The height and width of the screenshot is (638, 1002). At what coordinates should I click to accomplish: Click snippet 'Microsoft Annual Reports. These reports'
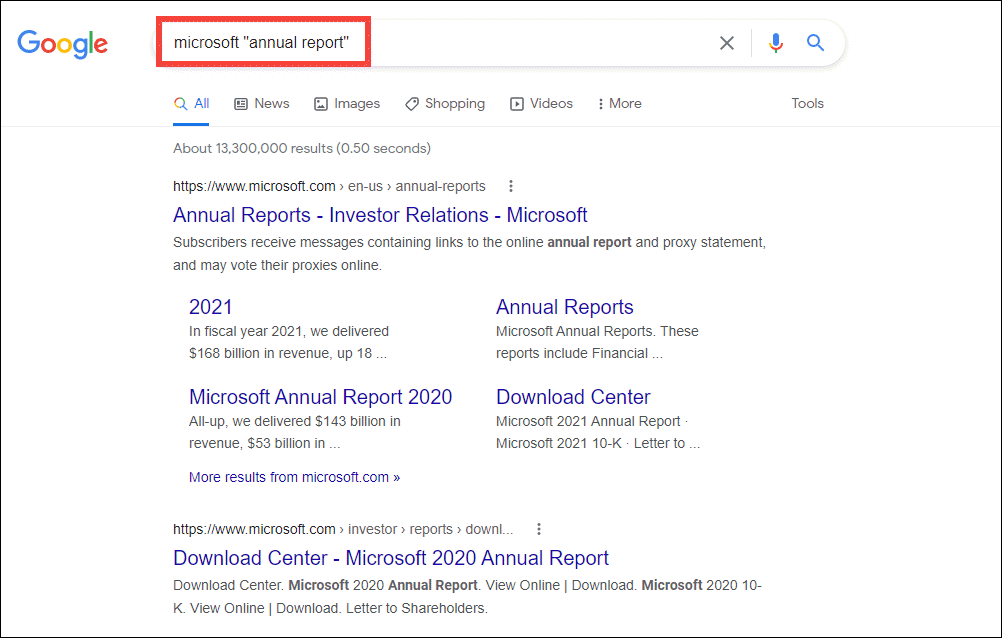coord(597,342)
